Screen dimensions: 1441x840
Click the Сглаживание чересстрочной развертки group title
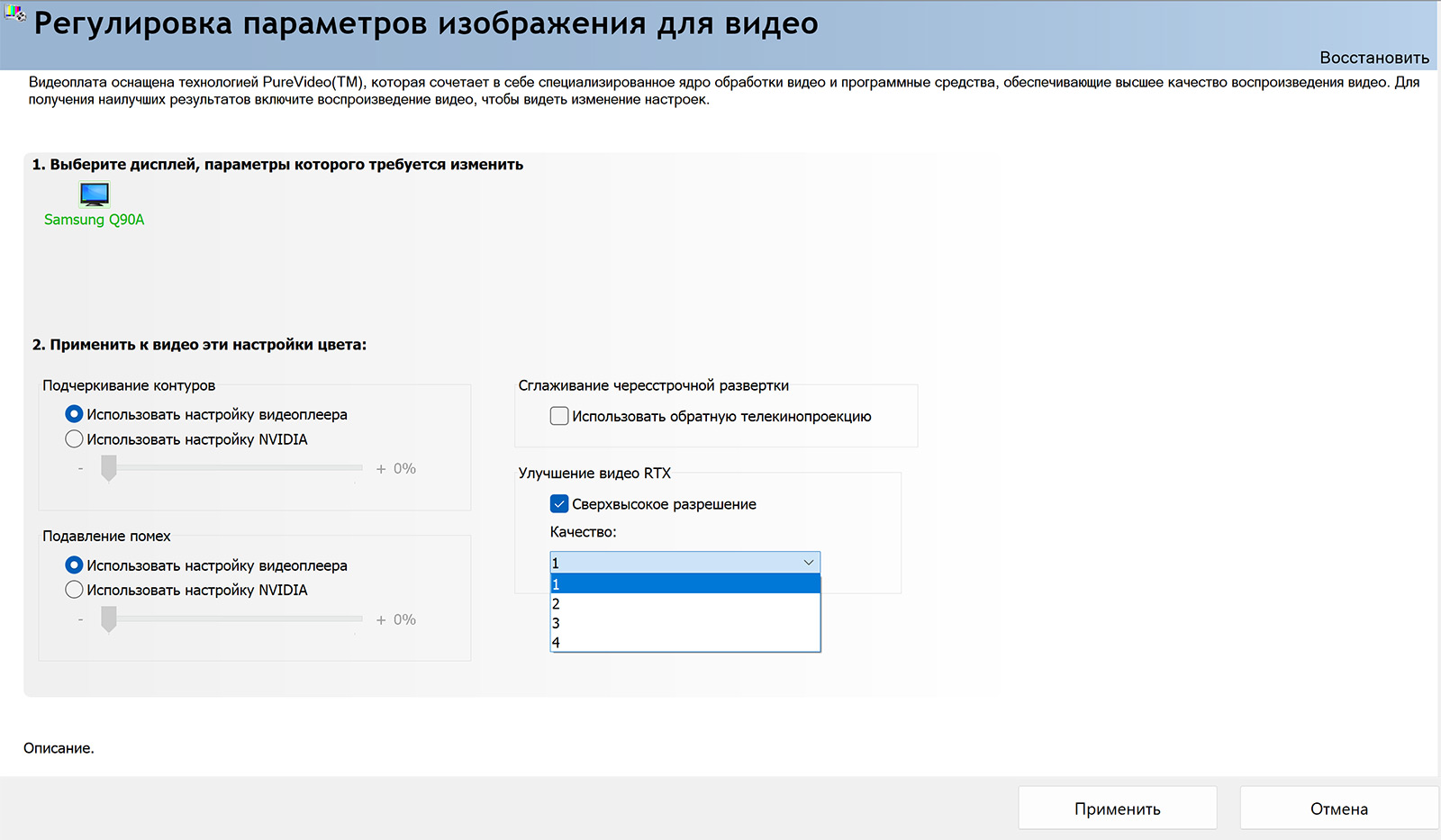tap(654, 385)
